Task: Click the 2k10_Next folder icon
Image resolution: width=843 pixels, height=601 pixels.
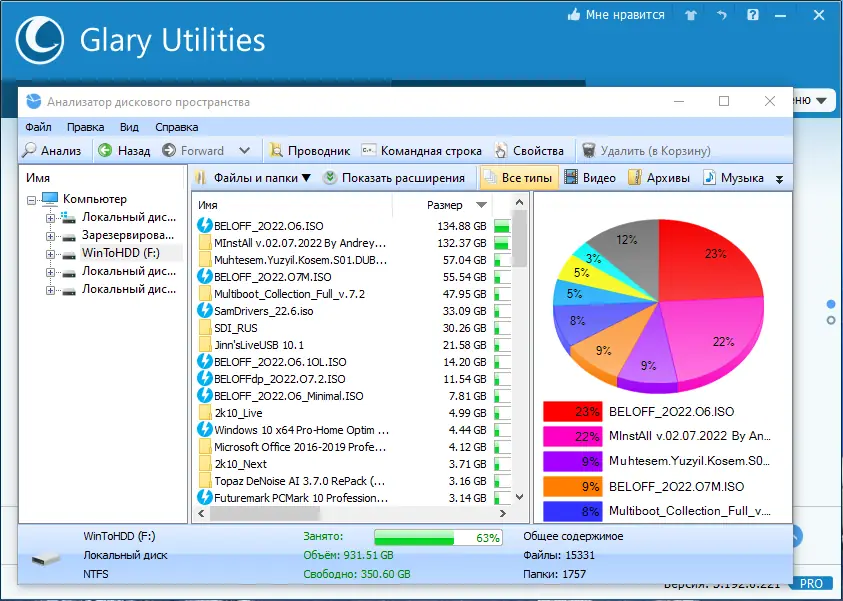Action: coord(205,463)
